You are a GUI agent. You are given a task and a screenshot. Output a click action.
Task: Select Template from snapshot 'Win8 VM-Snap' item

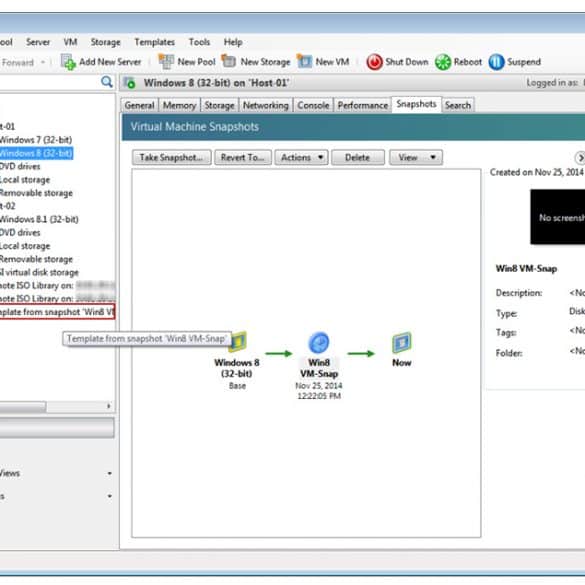pos(57,312)
